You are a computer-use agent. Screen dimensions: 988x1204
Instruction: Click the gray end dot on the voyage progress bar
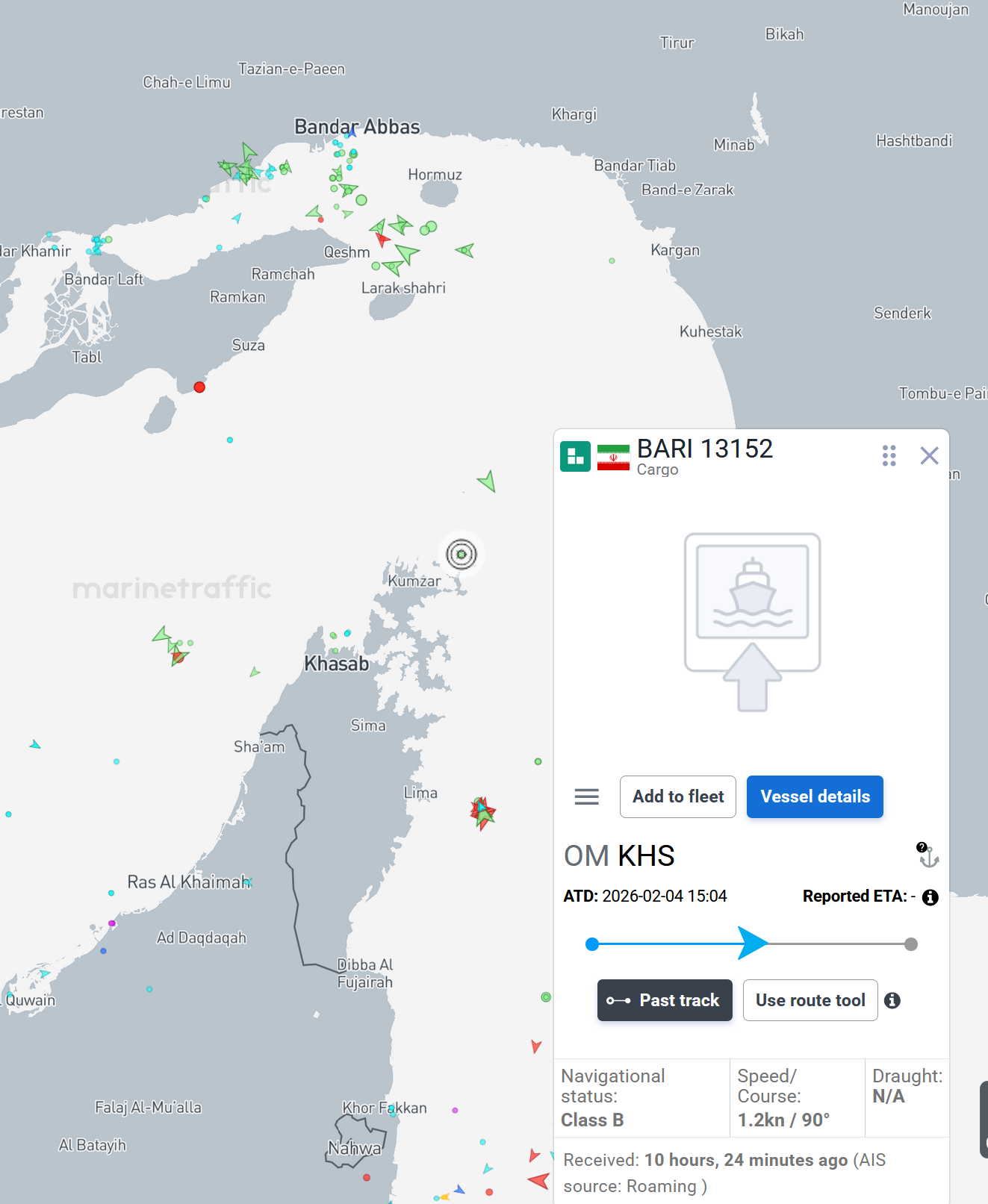[911, 944]
